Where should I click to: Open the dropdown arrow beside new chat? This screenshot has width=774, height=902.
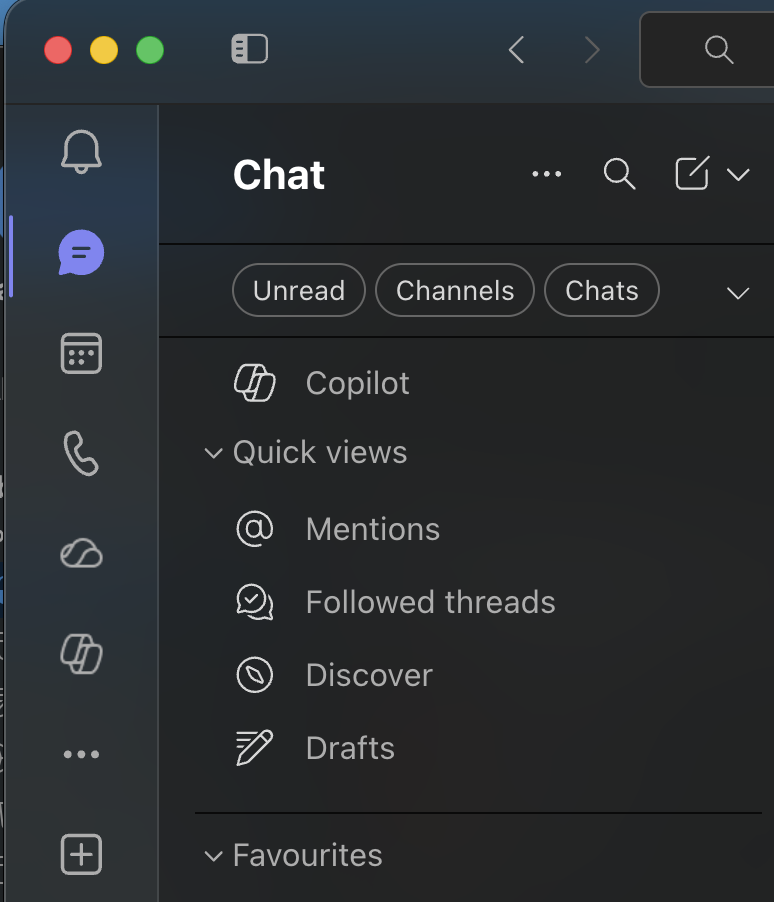pos(738,174)
